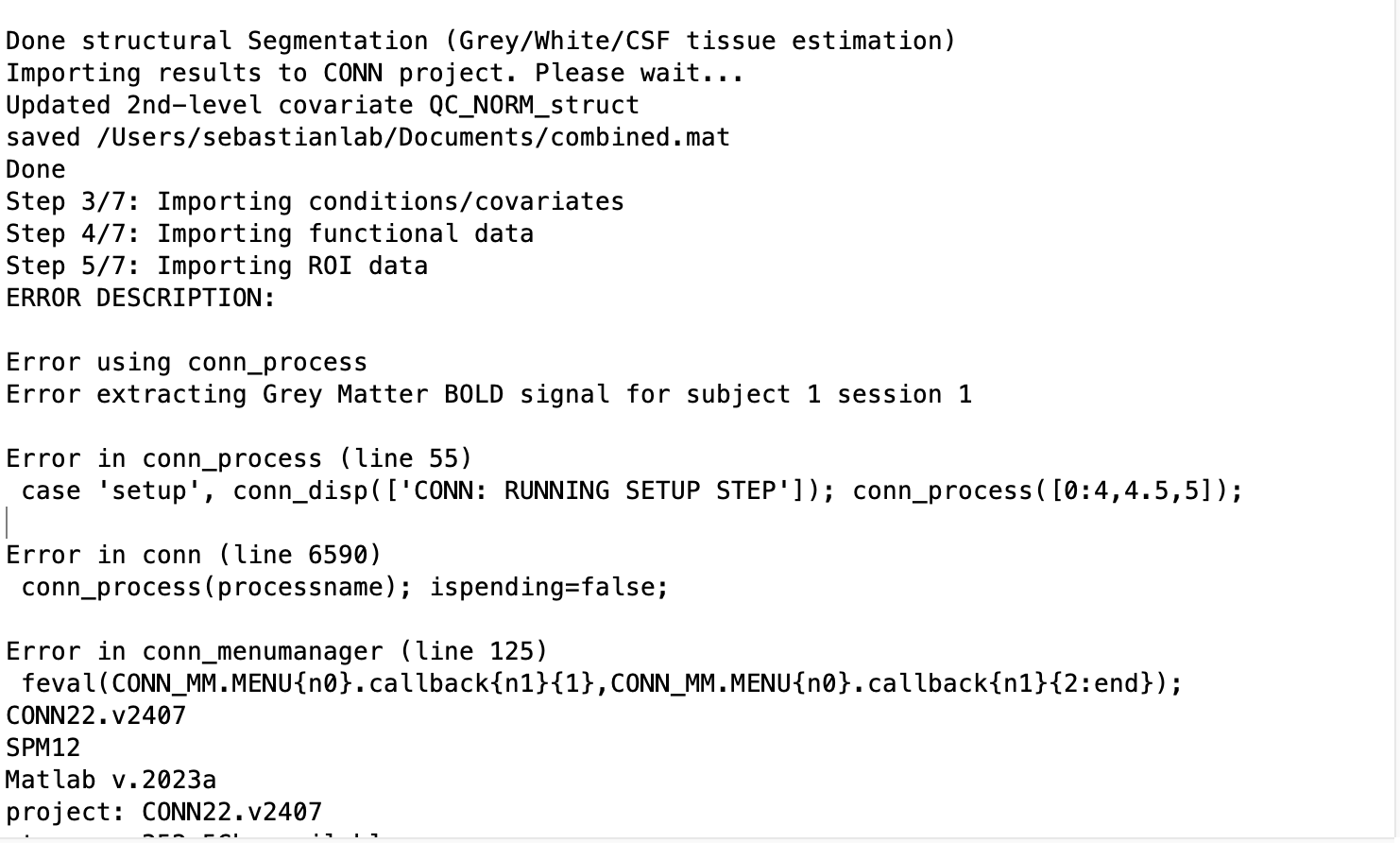The width and height of the screenshot is (1400, 843).
Task: Click the saved combined.mat file path
Action: (x=413, y=138)
